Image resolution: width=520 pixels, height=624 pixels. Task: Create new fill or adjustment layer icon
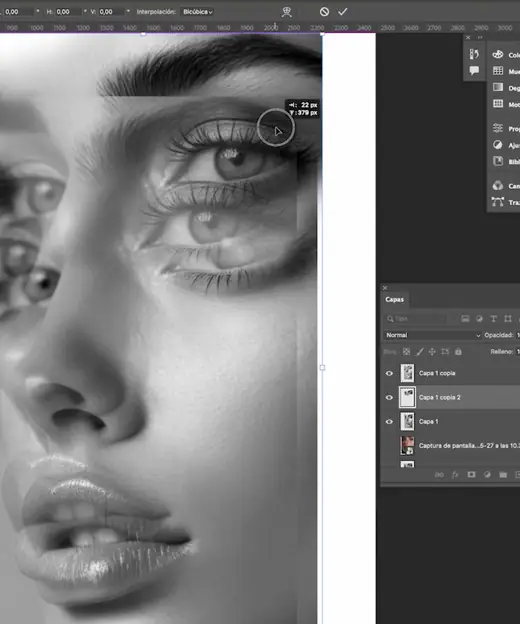(x=487, y=474)
